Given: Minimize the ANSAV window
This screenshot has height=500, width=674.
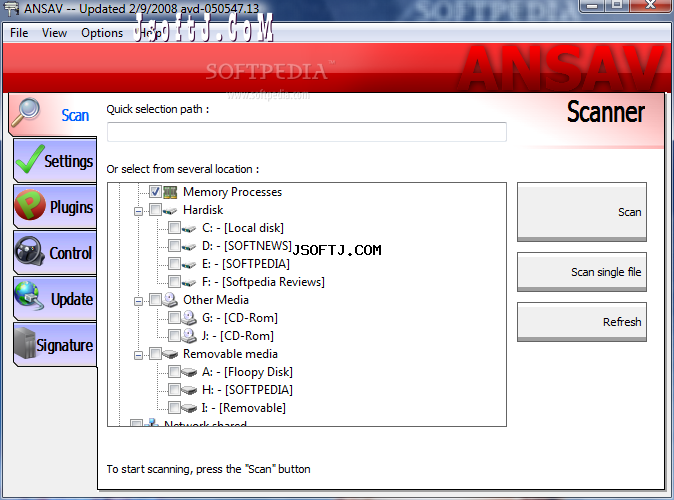Looking at the screenshot, I should [x=592, y=5].
